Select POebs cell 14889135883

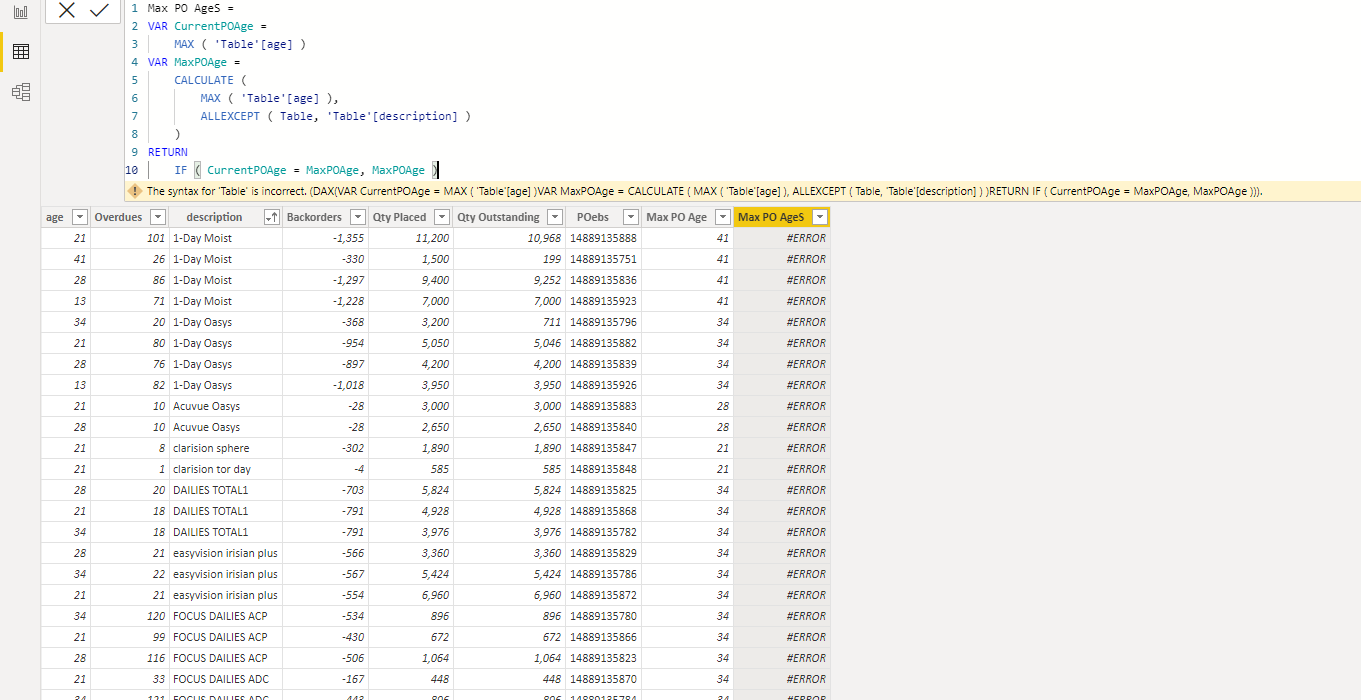point(603,406)
